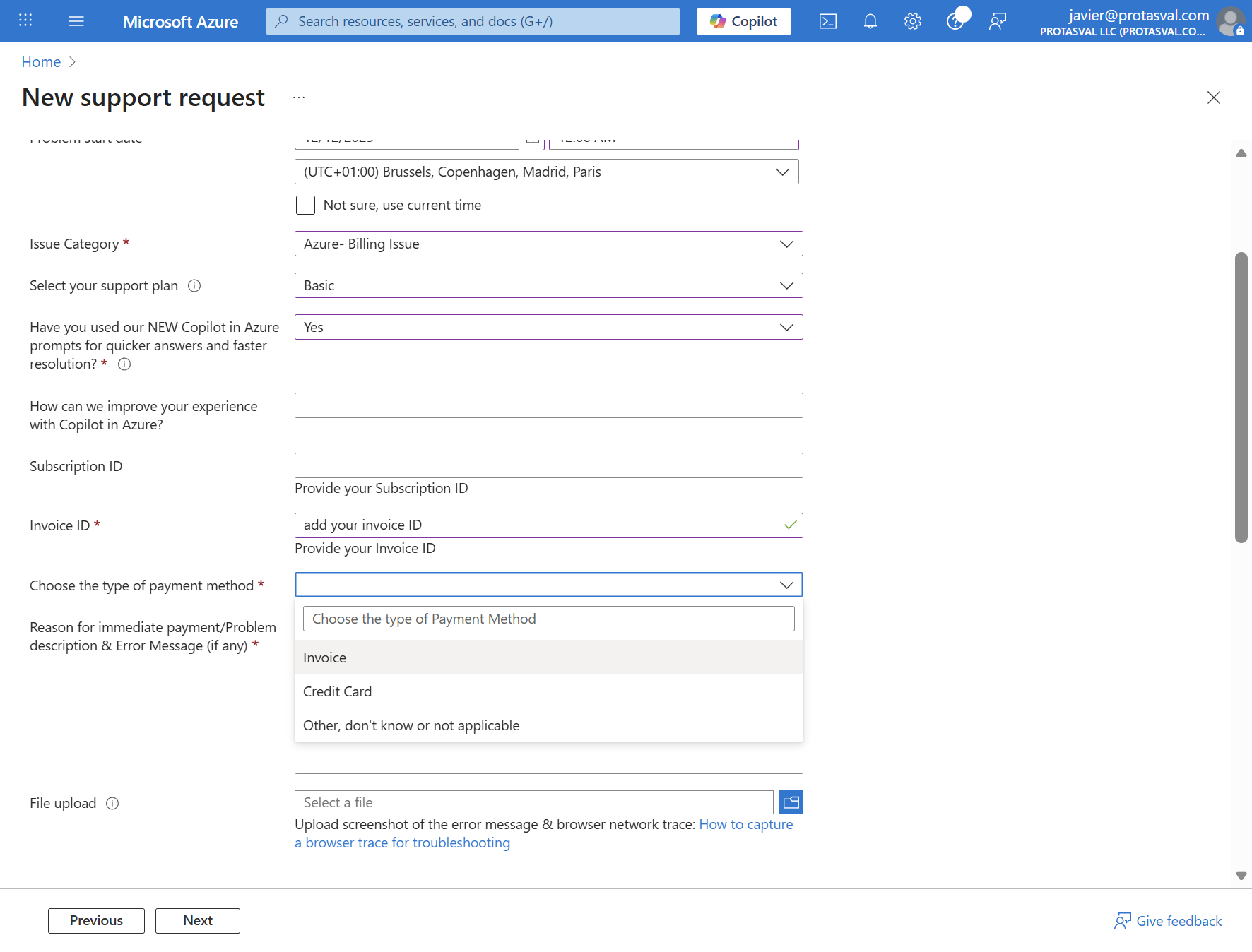
Task: Open the Copilot usage dropdown showing Yes
Action: (x=549, y=327)
